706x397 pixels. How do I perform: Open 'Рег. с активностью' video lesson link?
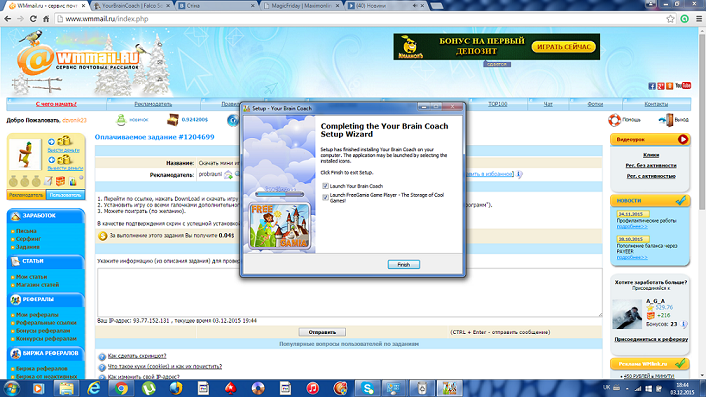(651, 176)
